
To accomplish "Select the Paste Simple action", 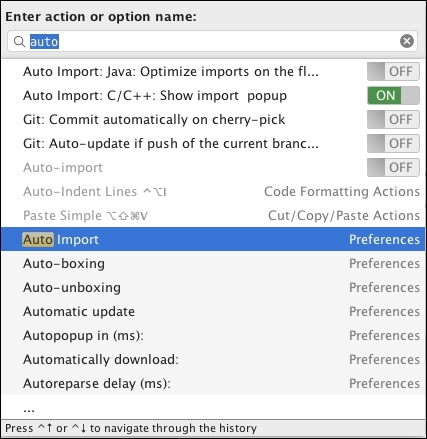I will pos(213,215).
